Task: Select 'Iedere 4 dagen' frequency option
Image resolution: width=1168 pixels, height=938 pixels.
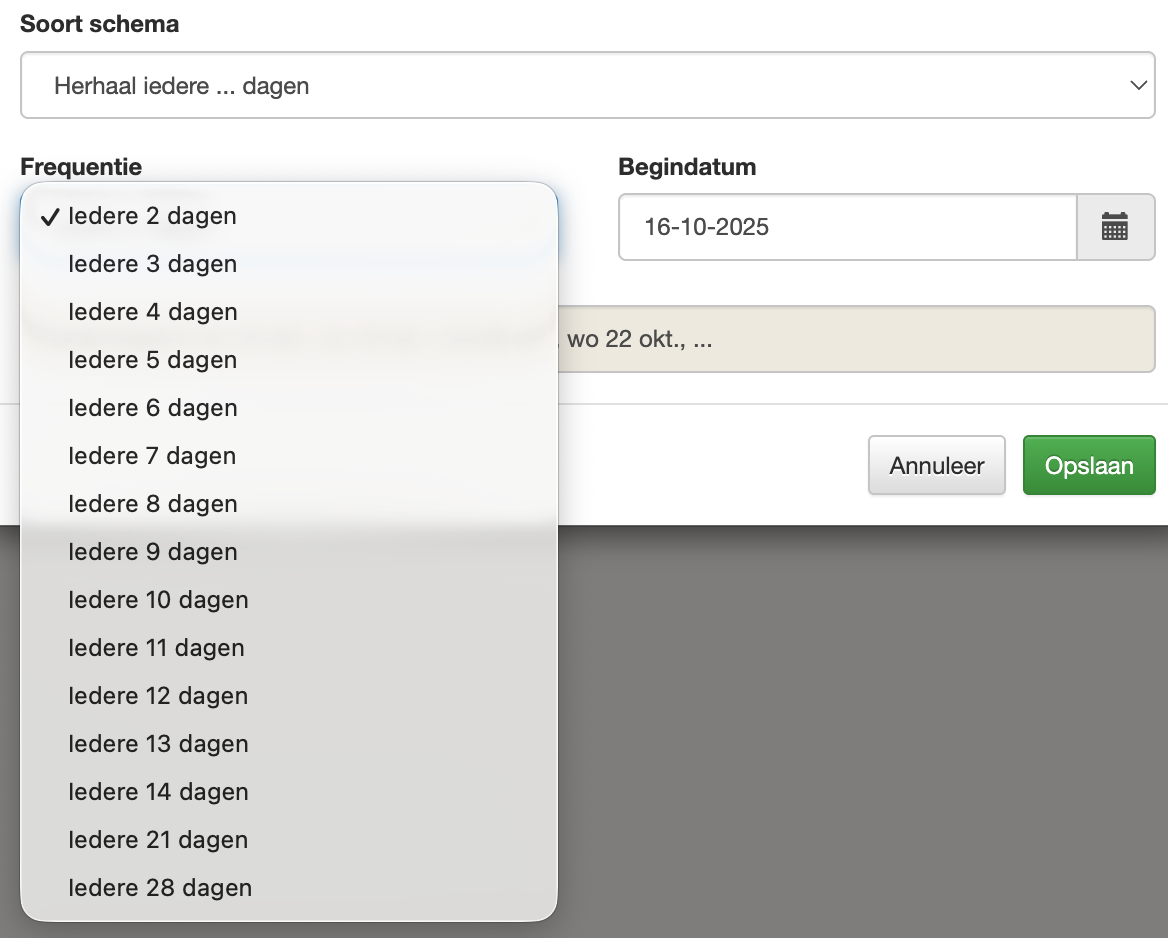Action: click(152, 312)
